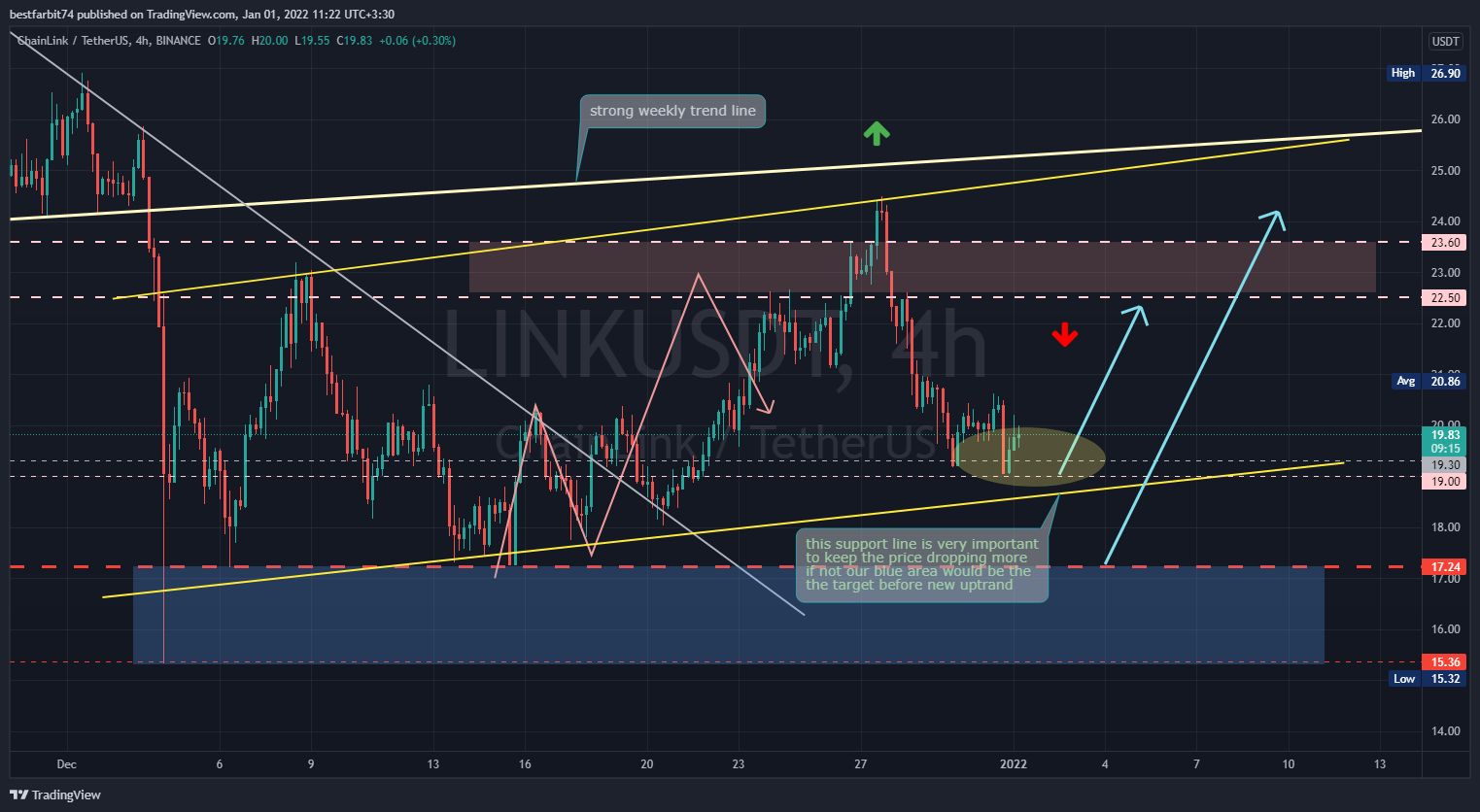Viewport: 1480px width, 812px height.
Task: Click the +0.06 (+0.30%) change value
Action: pyautogui.click(x=417, y=41)
